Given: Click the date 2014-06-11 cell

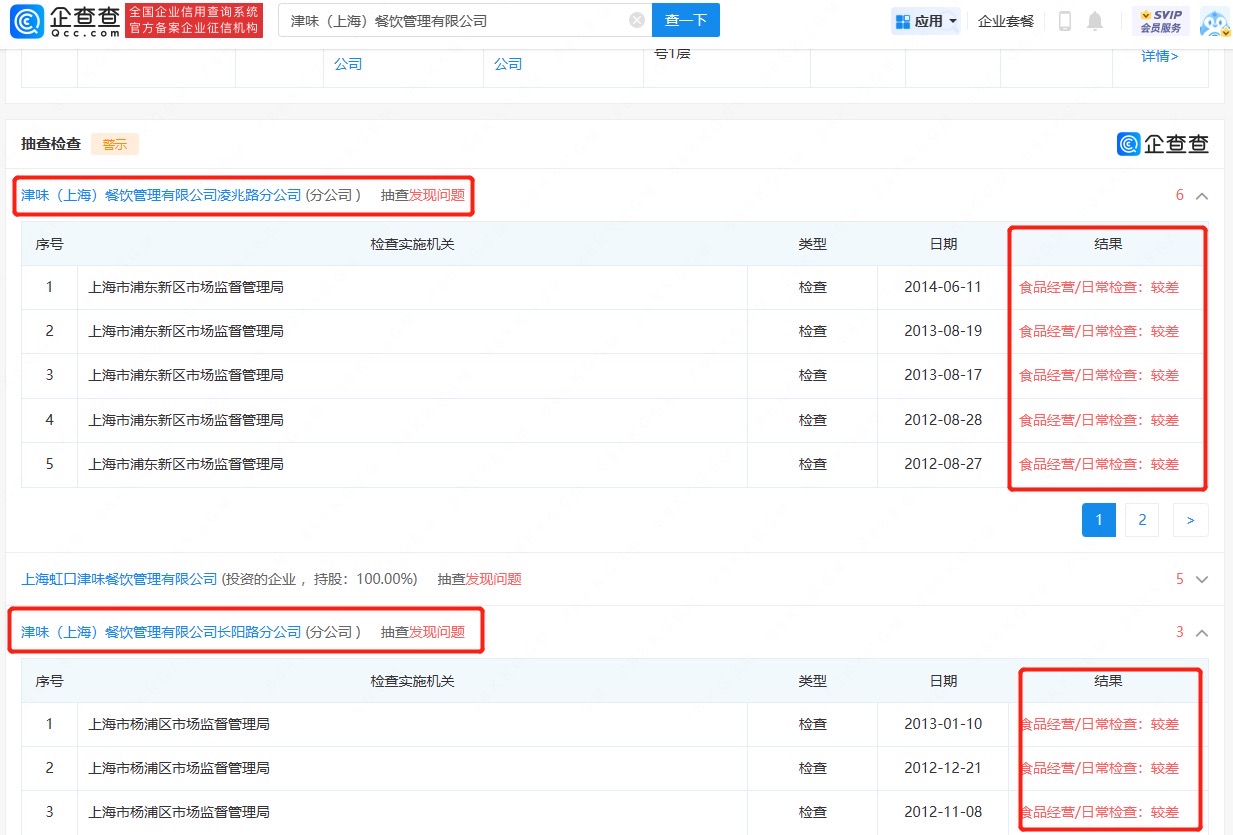Looking at the screenshot, I should pyautogui.click(x=943, y=287).
